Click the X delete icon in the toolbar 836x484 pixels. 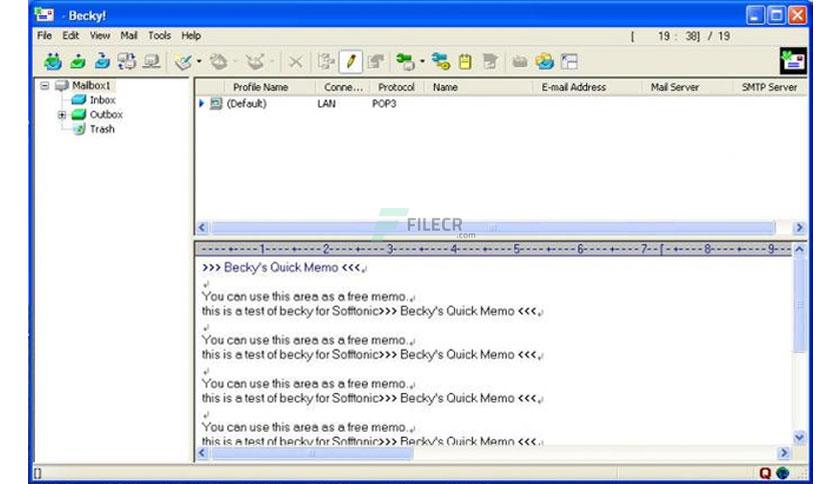tap(295, 62)
